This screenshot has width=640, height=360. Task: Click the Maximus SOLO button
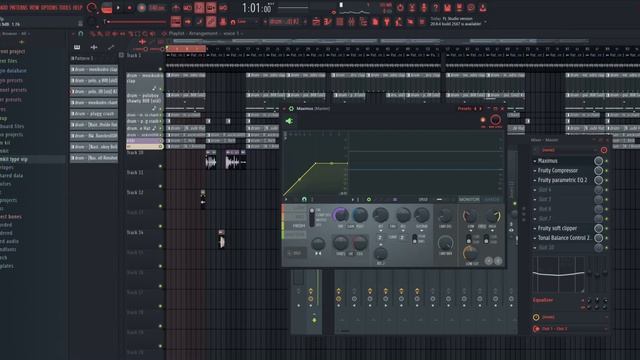423,200
